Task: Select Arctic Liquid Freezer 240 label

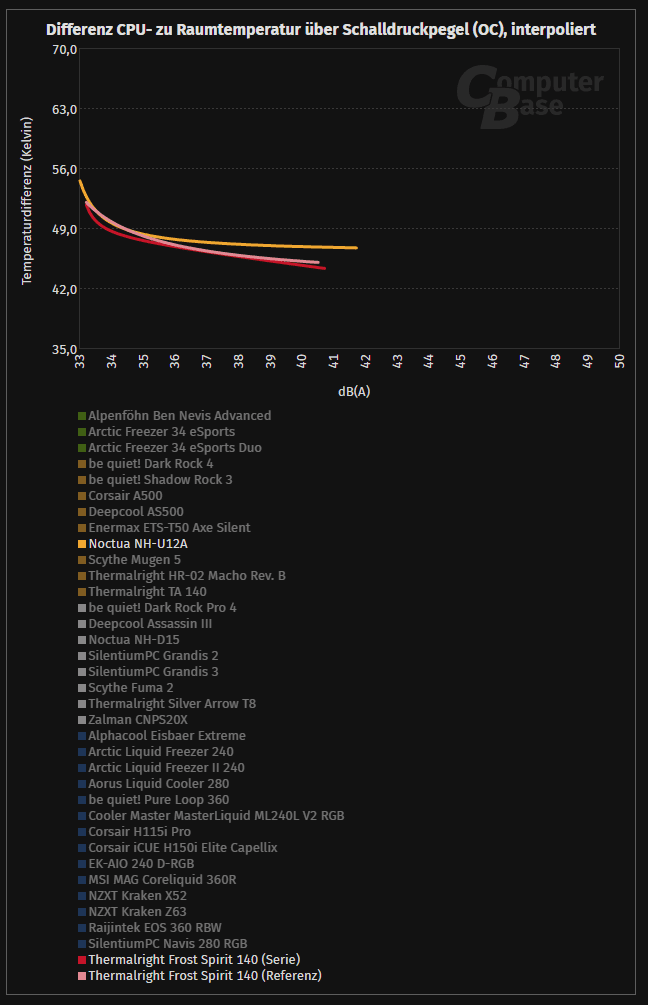Action: [x=161, y=752]
